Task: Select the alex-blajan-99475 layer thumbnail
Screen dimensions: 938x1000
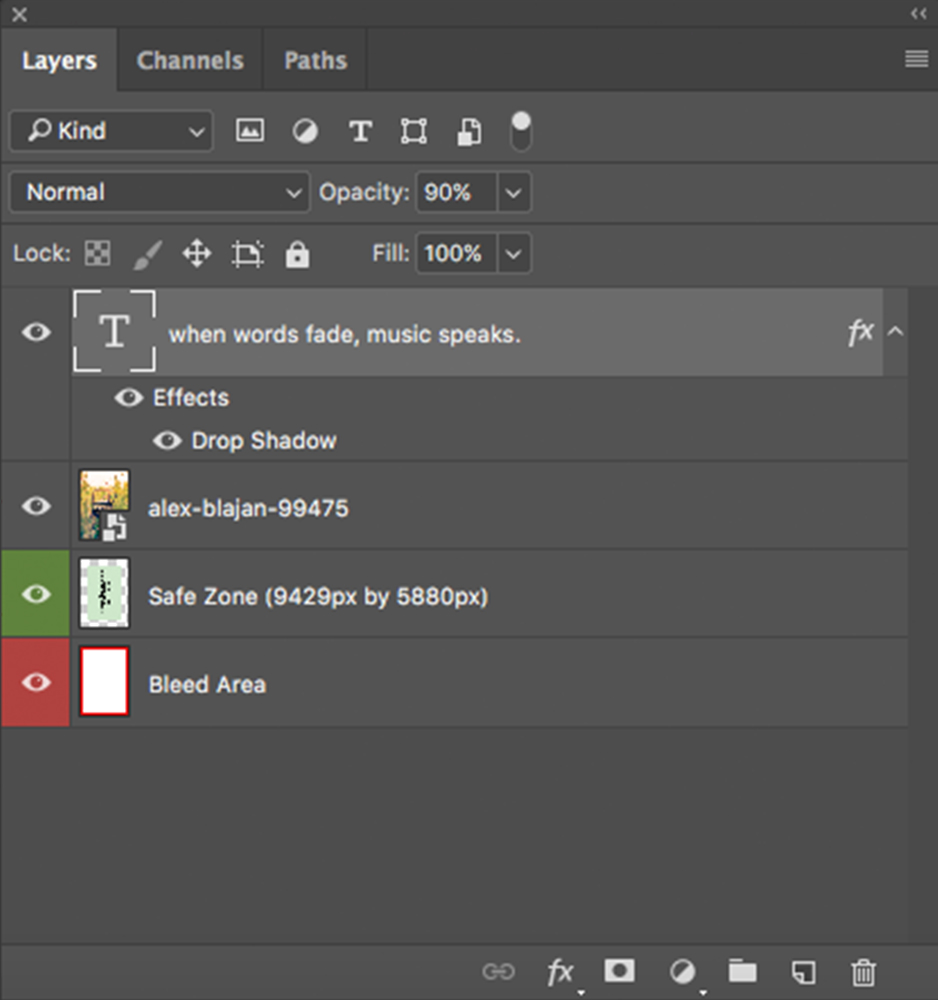Action: click(104, 506)
